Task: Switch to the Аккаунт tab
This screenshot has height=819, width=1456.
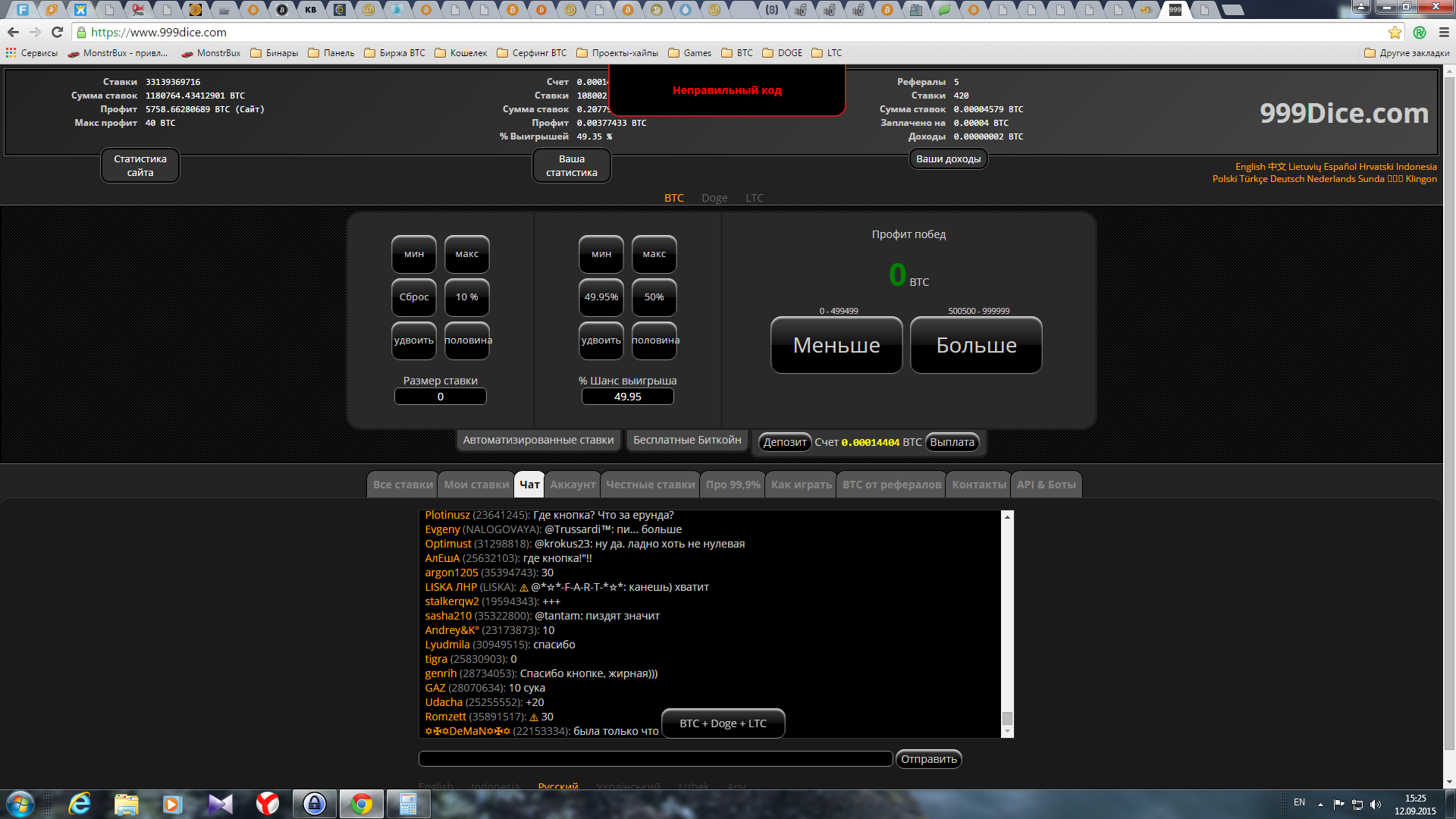Action: coord(573,485)
